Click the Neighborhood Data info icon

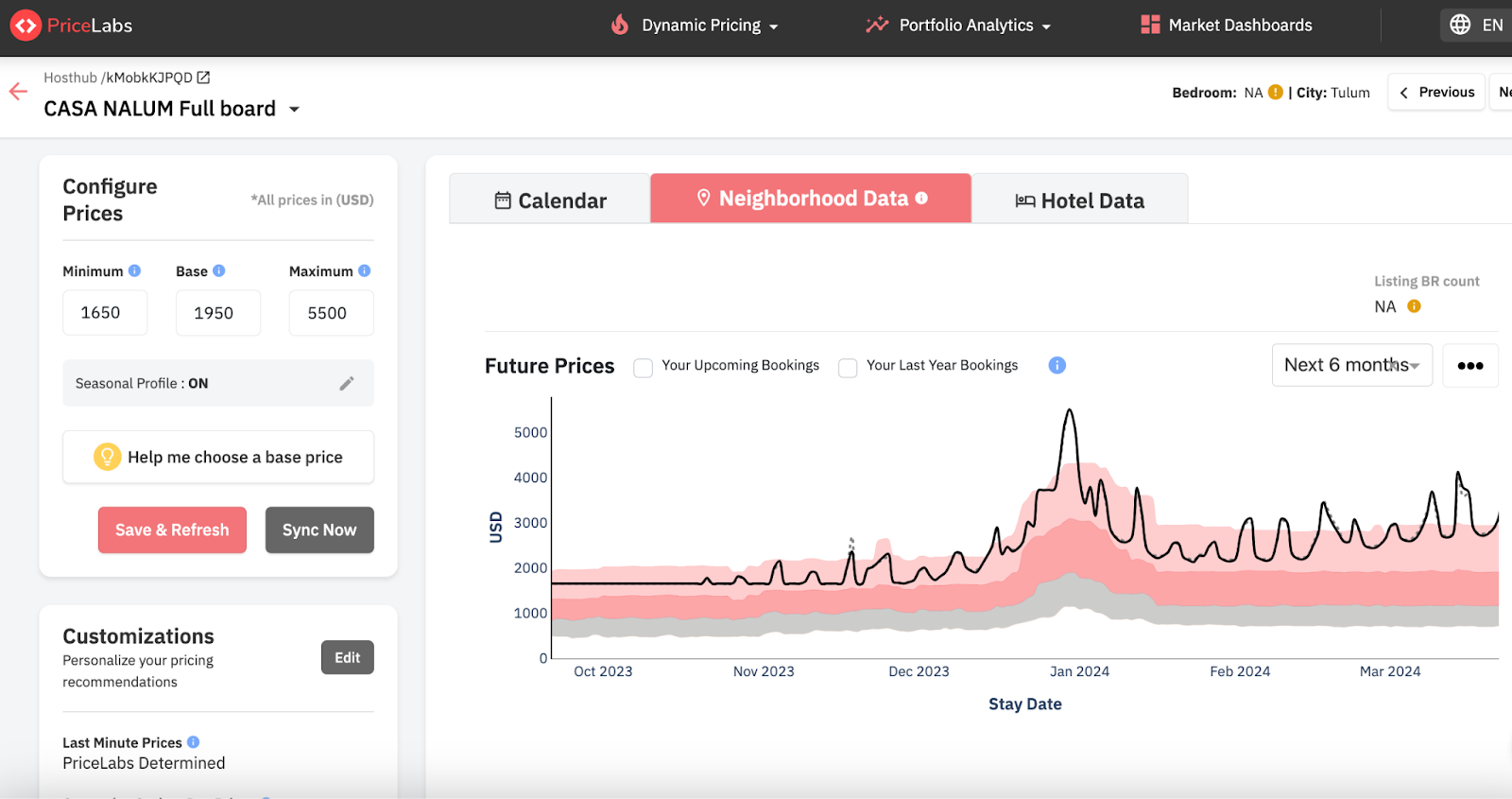pyautogui.click(x=921, y=198)
